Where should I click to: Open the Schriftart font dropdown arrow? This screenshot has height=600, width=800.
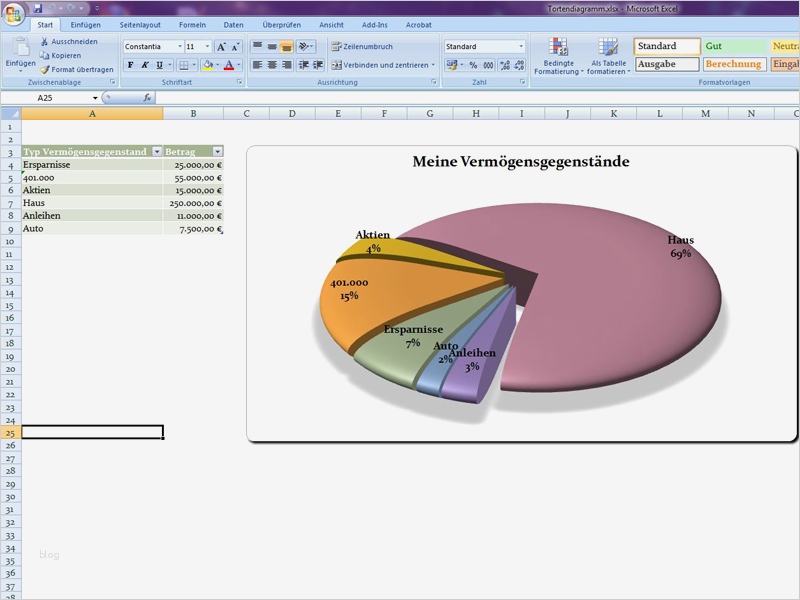(x=180, y=46)
